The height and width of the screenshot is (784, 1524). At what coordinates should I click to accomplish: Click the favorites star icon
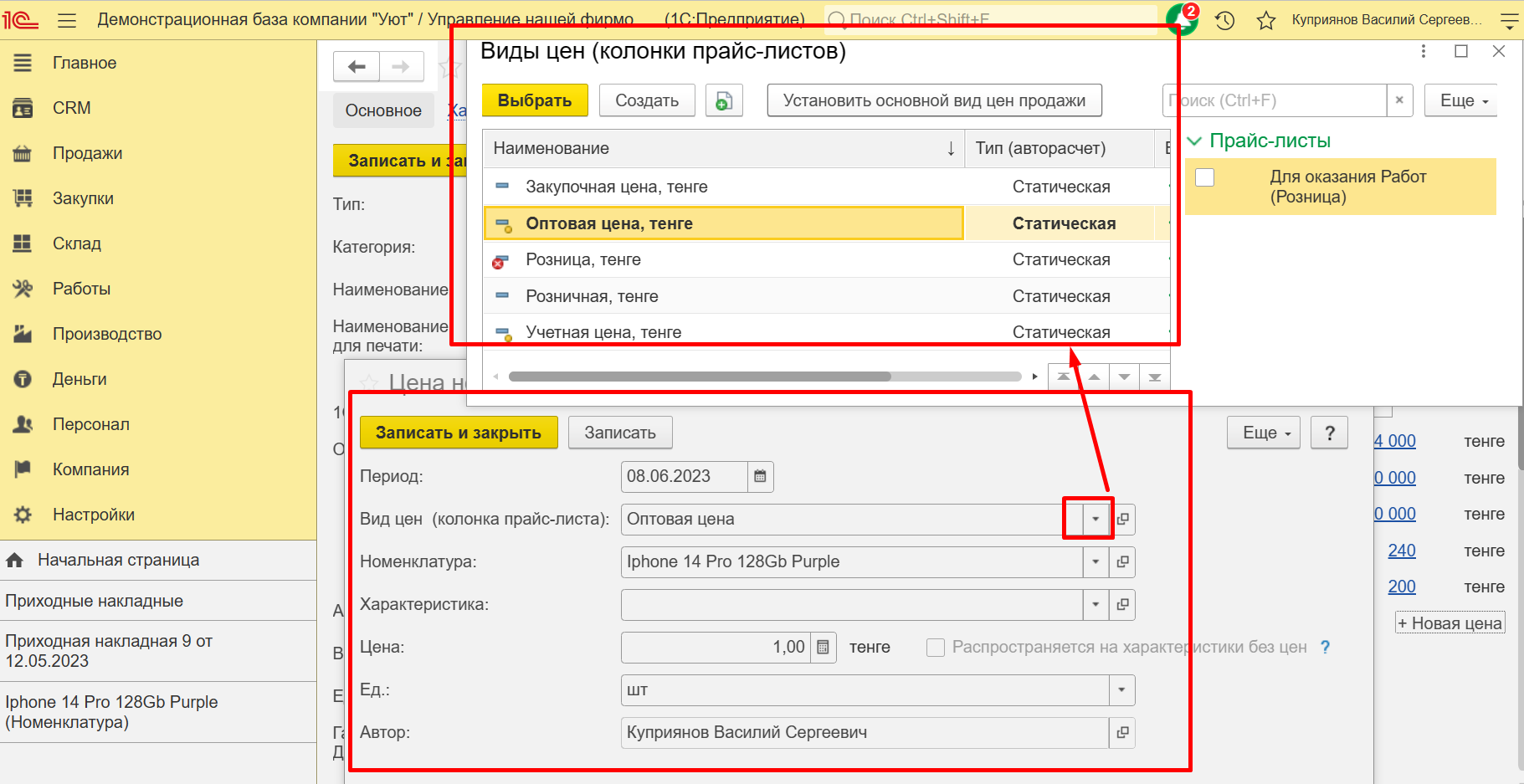[1265, 20]
